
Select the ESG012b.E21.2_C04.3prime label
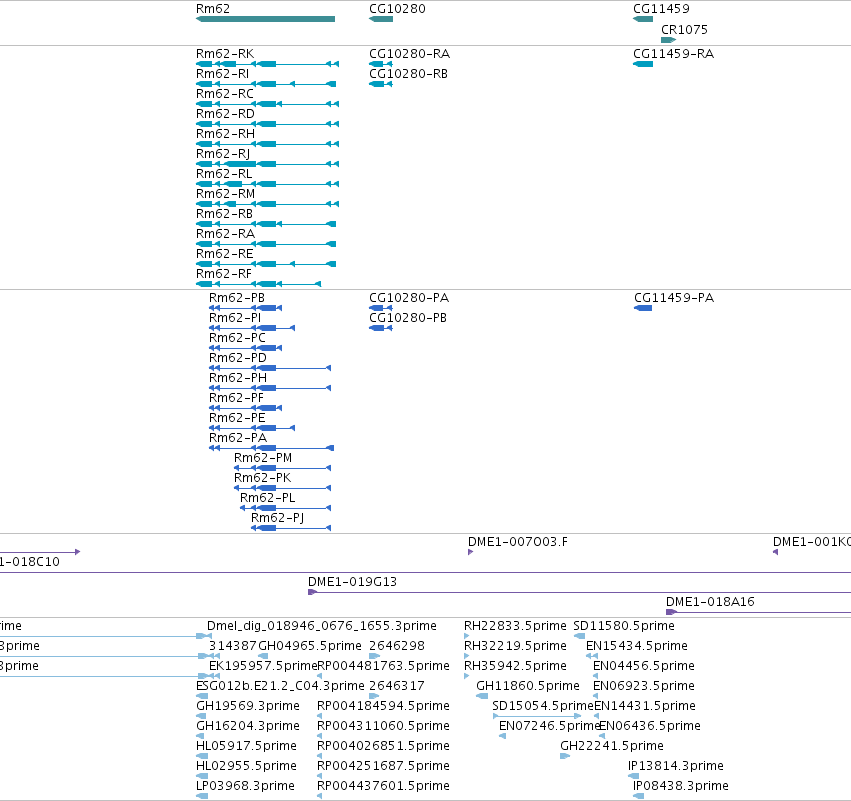tap(280, 686)
